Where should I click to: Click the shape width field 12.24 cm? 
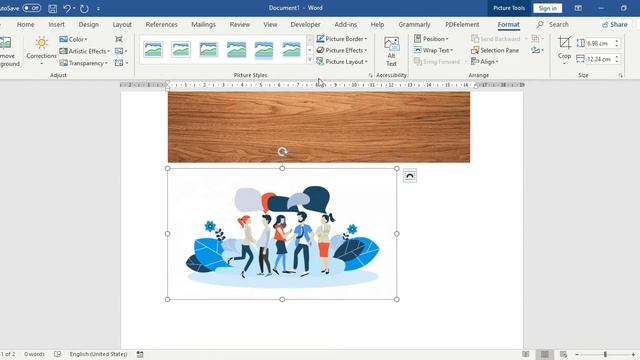tap(600, 59)
